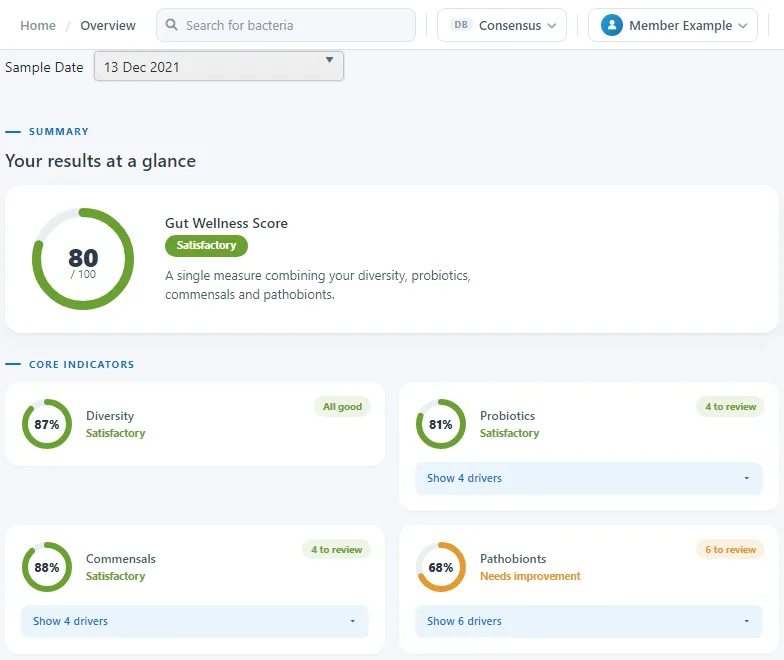Open the Sample Date dropdown
Image resolution: width=784 pixels, height=660 pixels.
[x=219, y=66]
